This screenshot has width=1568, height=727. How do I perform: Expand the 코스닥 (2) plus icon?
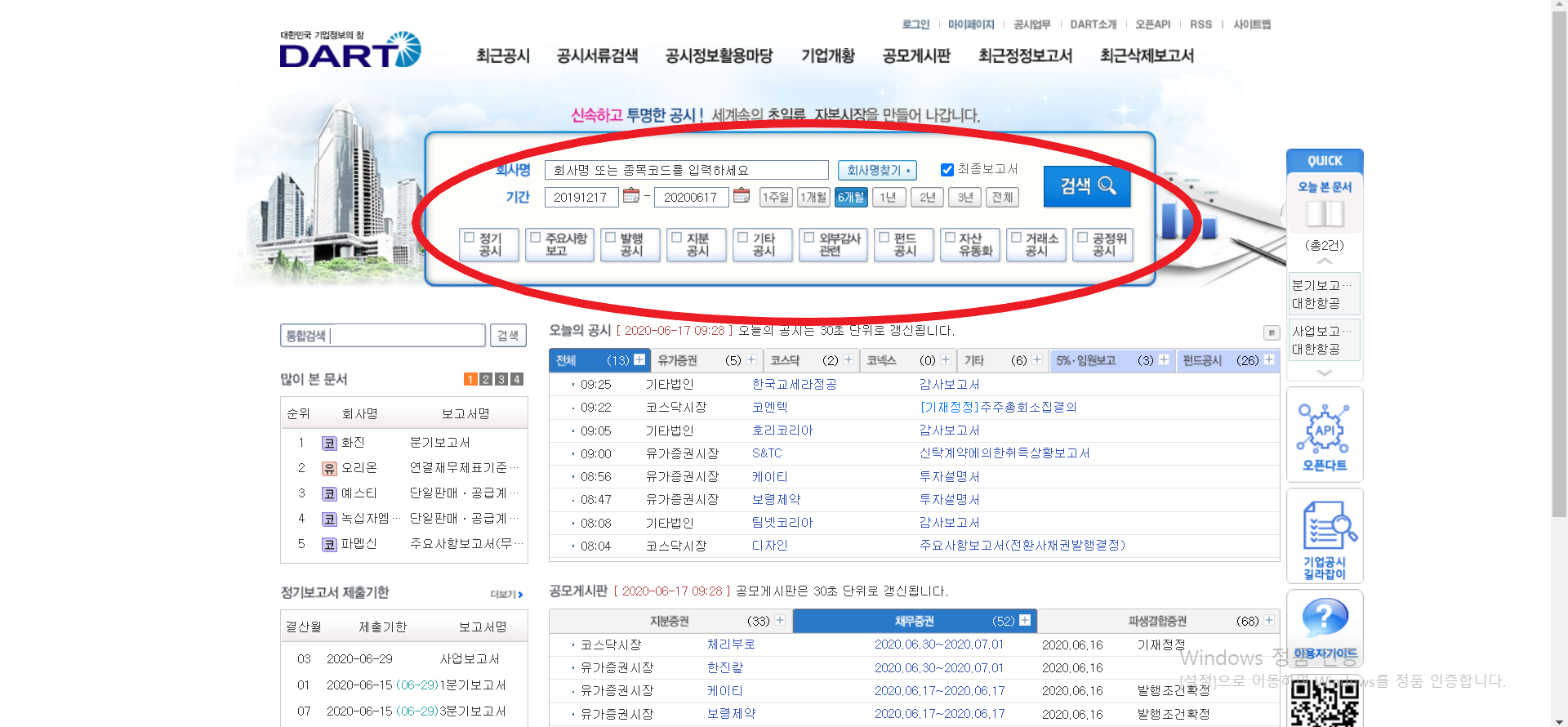849,359
